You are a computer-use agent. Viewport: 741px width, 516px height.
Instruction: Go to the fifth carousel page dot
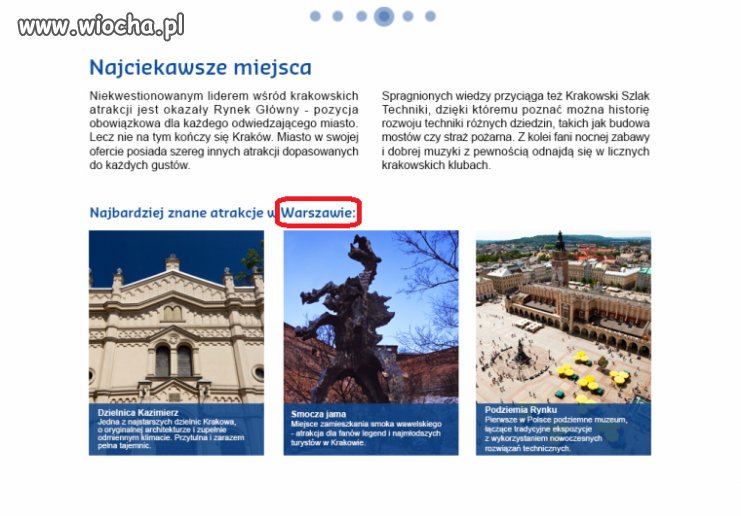coord(408,17)
